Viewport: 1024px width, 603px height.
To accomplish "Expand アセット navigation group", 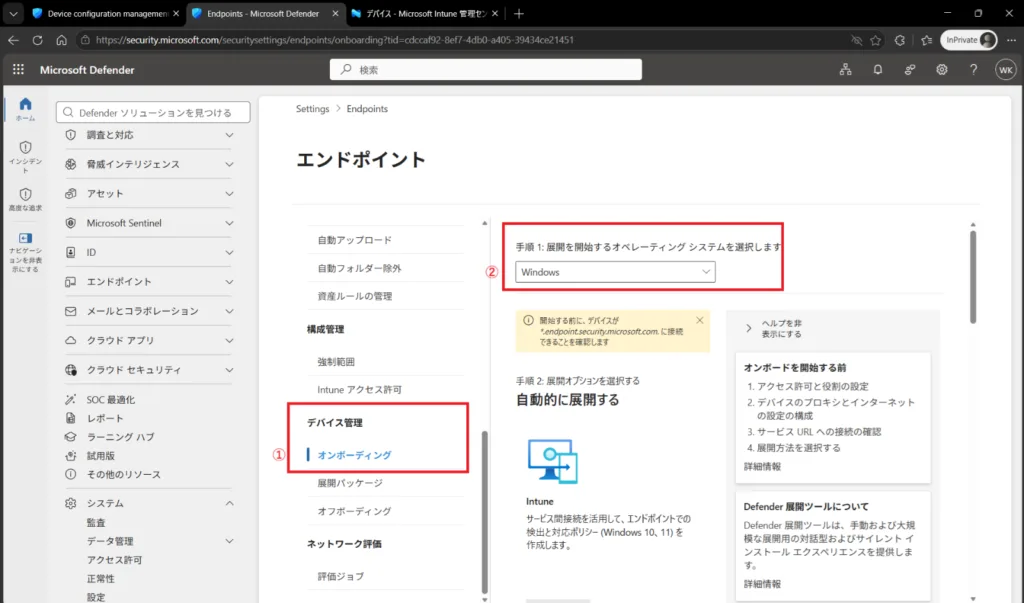I will [x=229, y=193].
